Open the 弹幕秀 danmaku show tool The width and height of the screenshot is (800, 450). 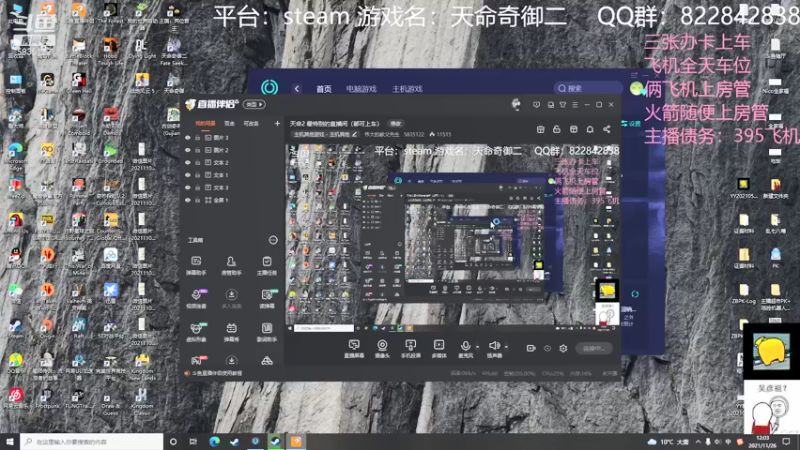tap(231, 332)
